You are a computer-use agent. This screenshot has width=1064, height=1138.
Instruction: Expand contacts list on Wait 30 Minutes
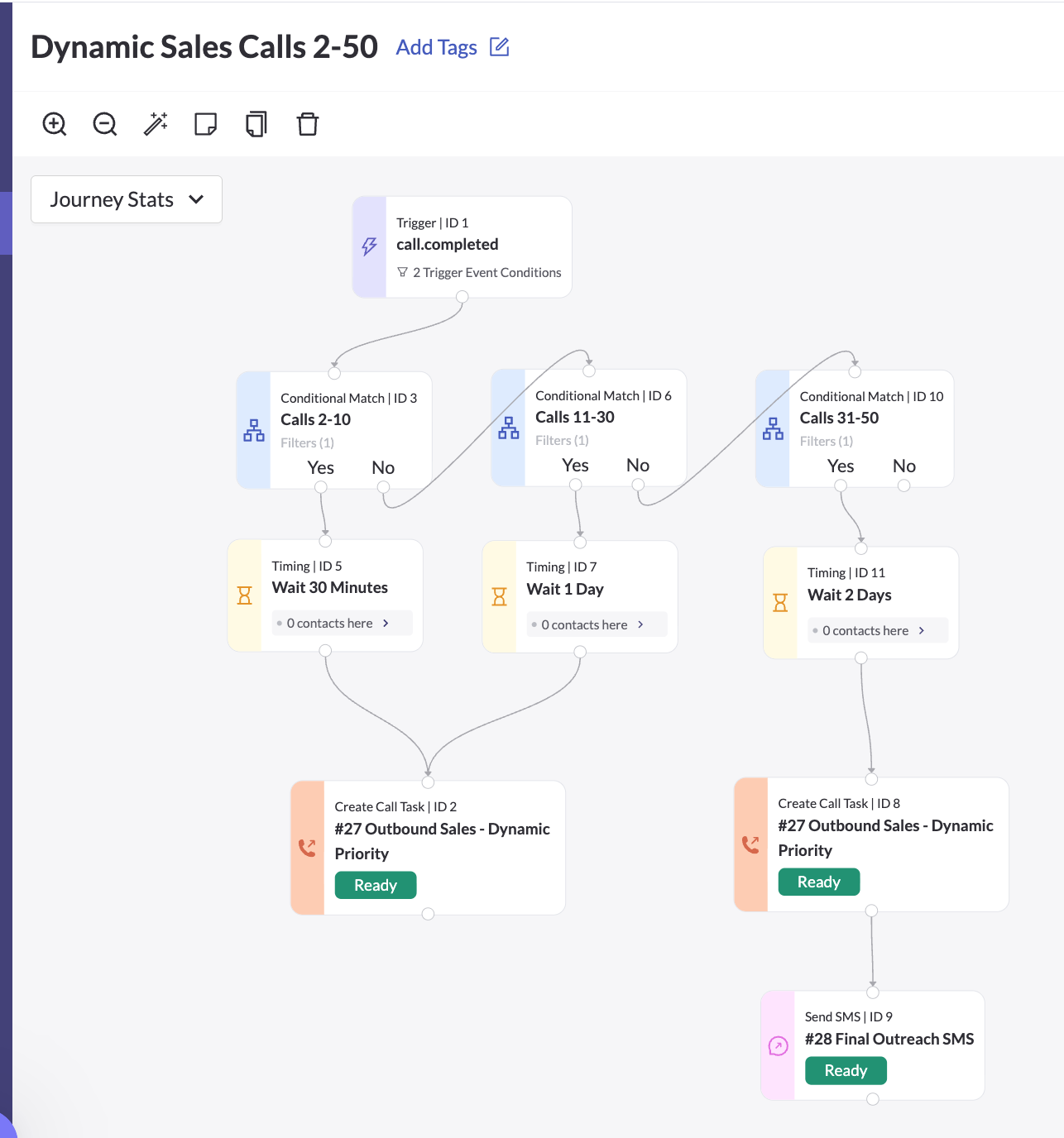click(x=386, y=624)
